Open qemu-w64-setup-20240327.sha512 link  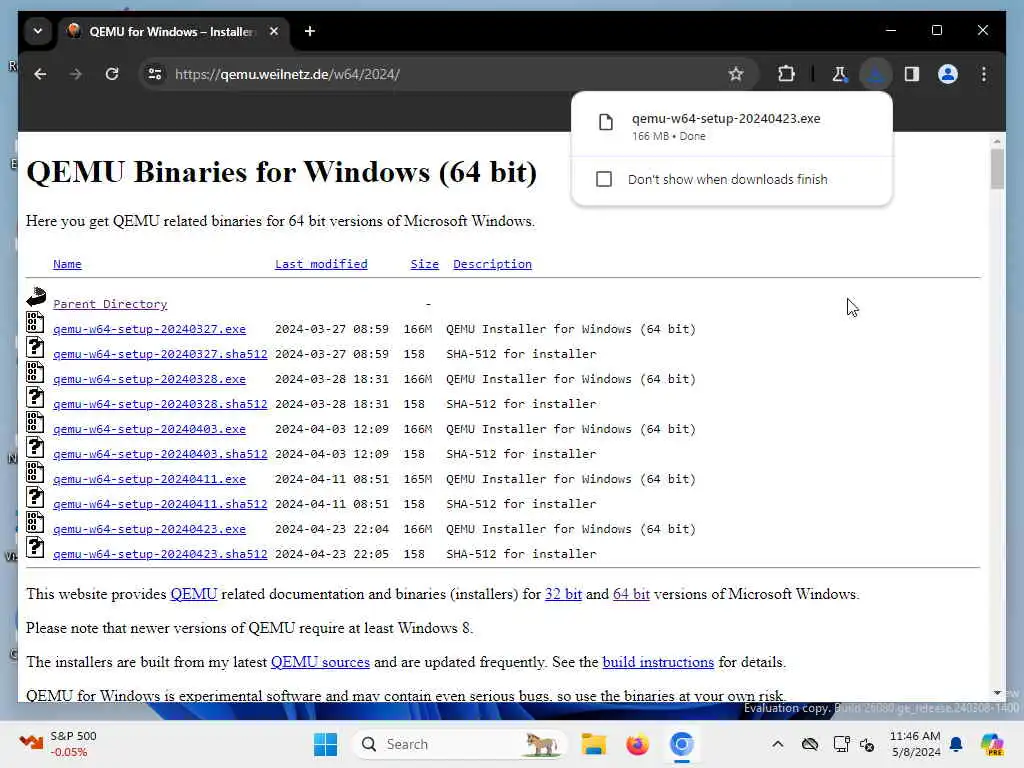click(x=160, y=354)
